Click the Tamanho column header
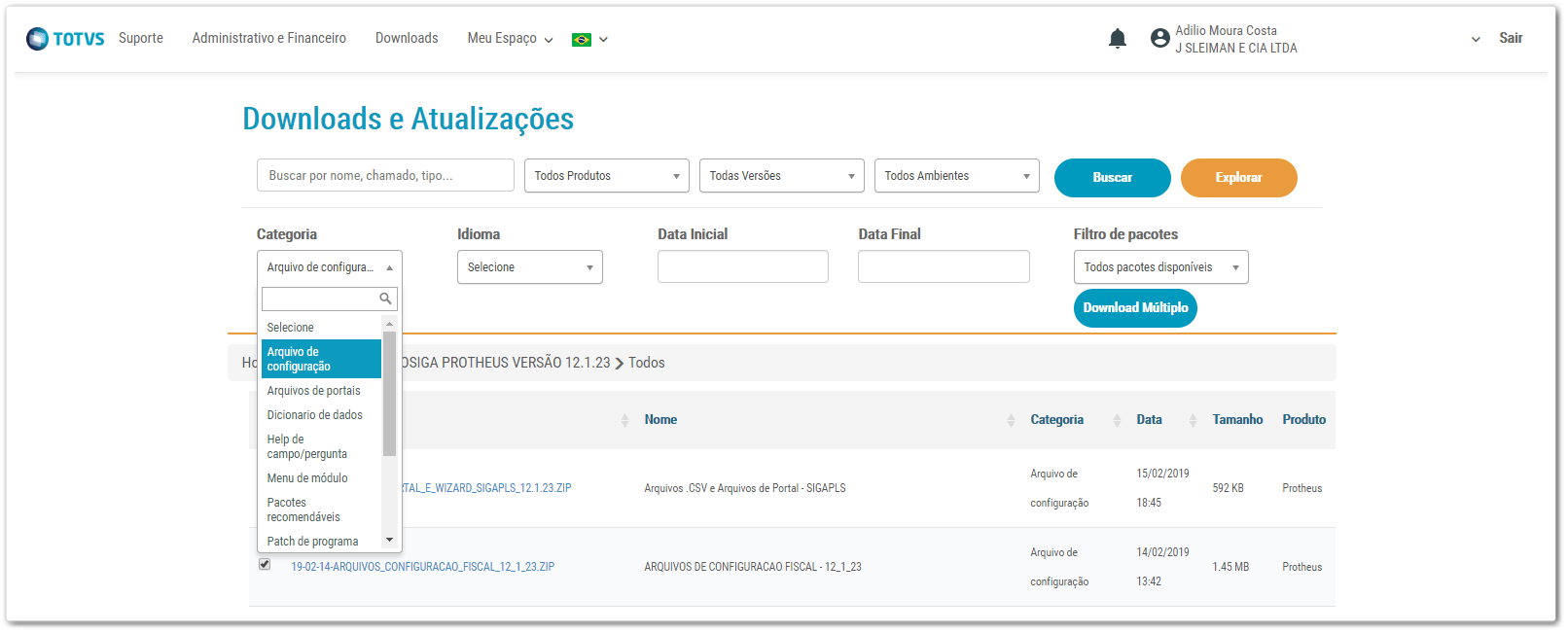This screenshot has height=633, width=1568. click(1237, 420)
